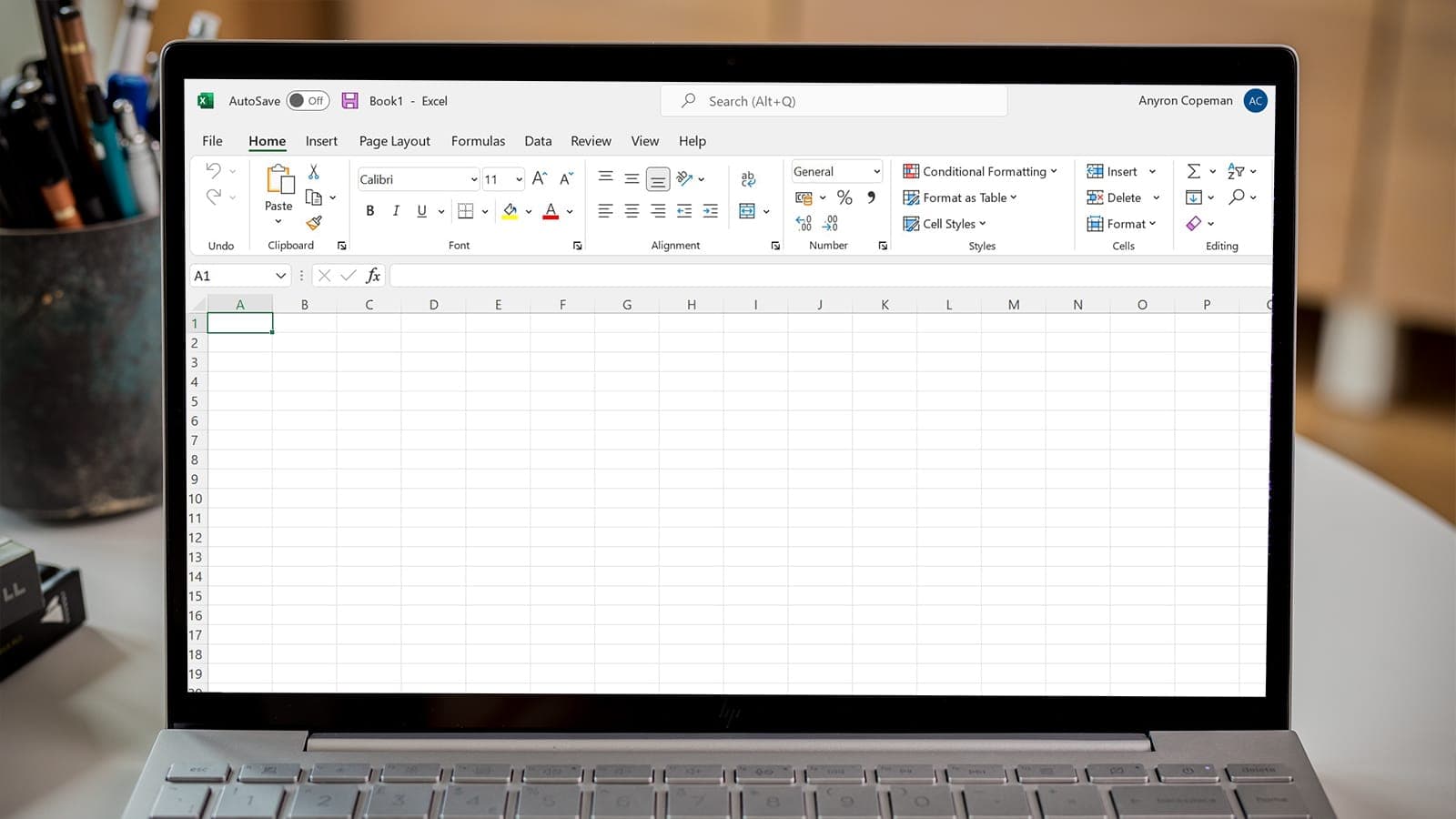
Task: Toggle Bold formatting
Action: pyautogui.click(x=369, y=211)
